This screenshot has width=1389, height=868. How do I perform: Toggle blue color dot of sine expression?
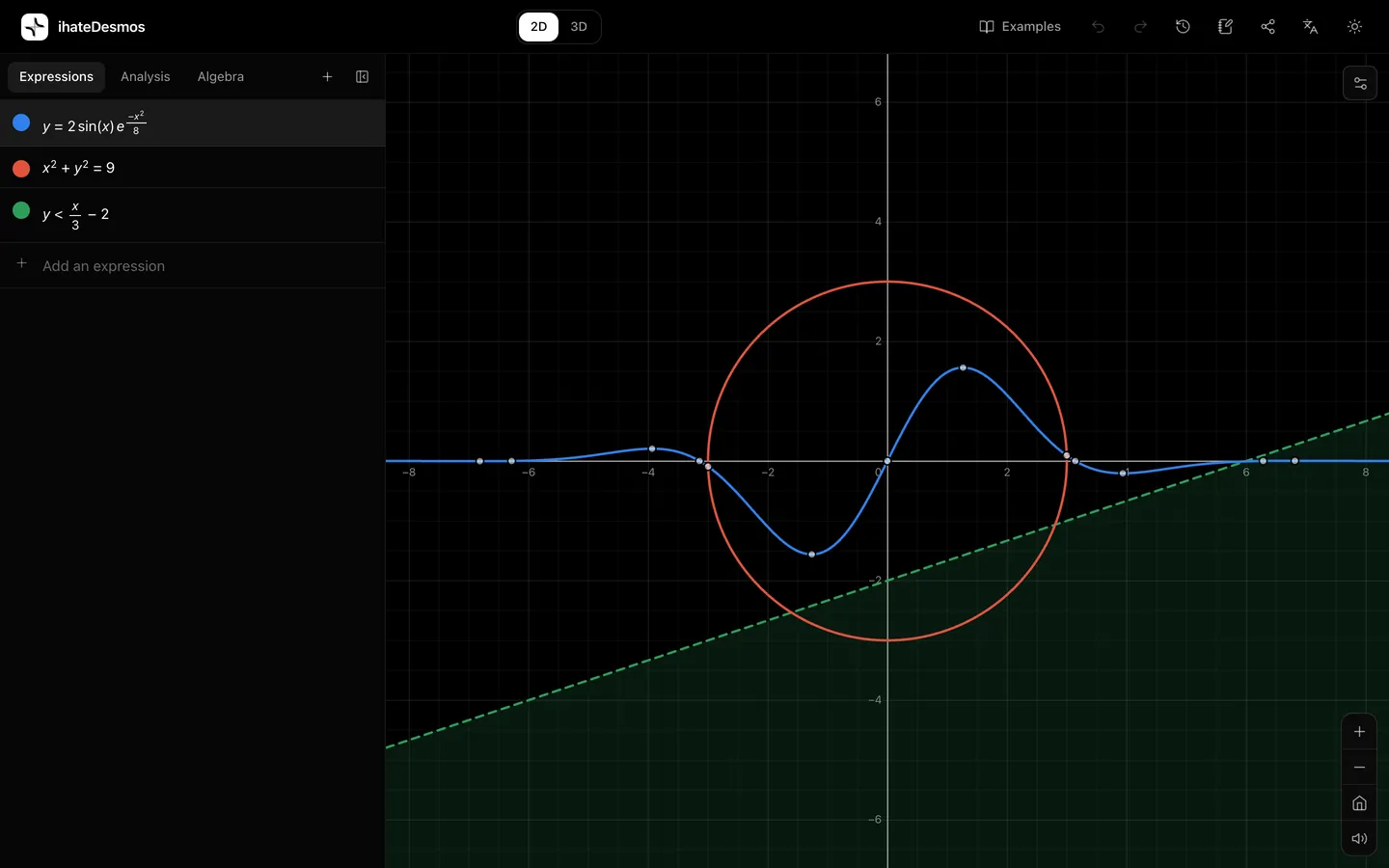click(21, 122)
